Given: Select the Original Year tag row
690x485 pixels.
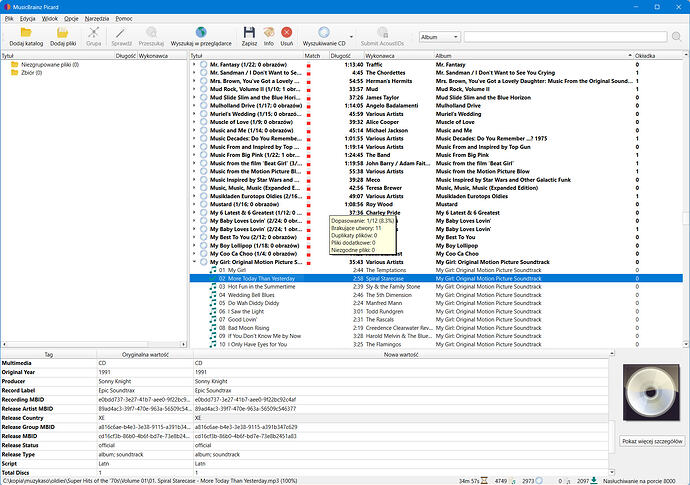Looking at the screenshot, I should [305, 372].
